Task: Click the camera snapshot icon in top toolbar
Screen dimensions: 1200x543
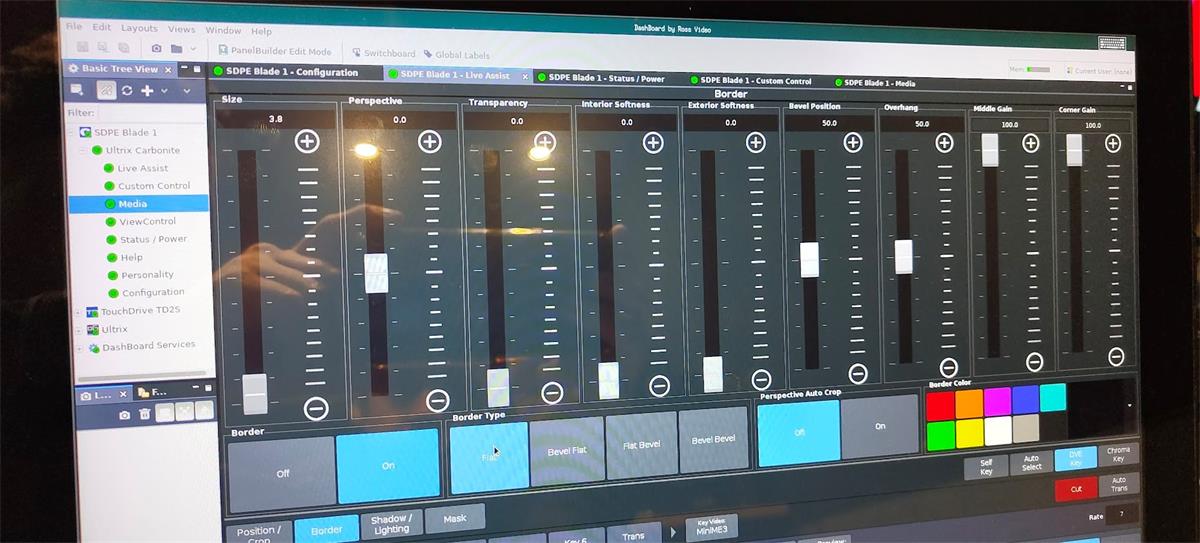Action: (156, 48)
